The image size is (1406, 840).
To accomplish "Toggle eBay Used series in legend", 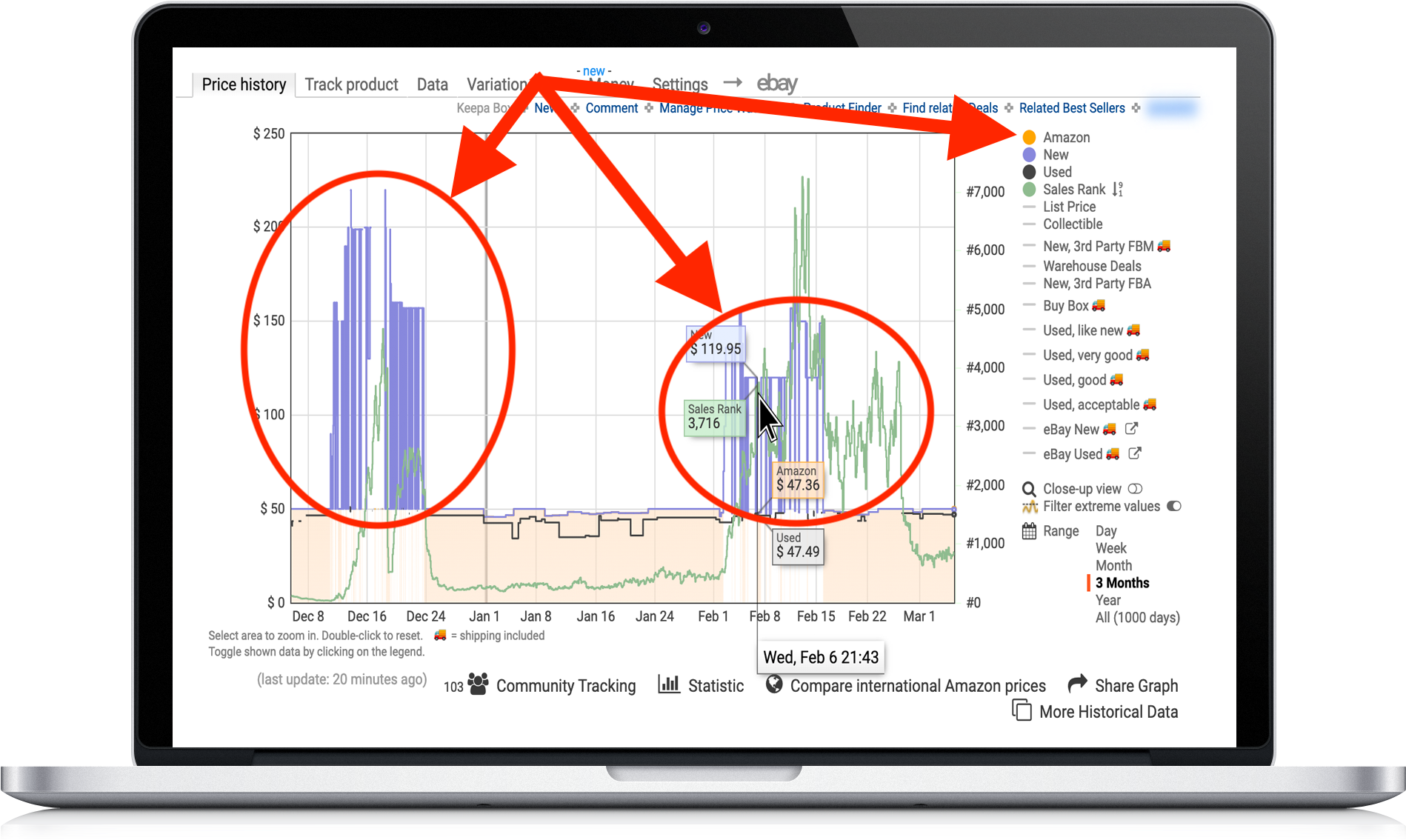I will 1073,454.
